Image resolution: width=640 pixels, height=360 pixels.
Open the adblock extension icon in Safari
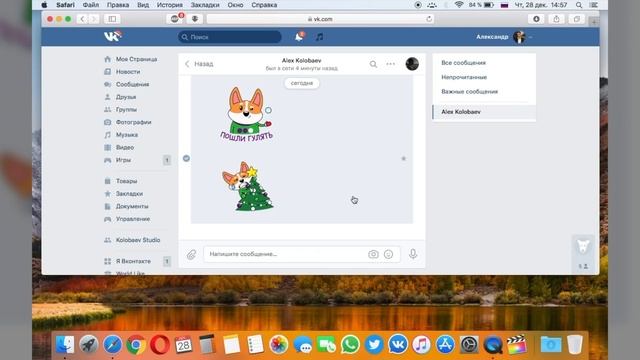coord(176,18)
